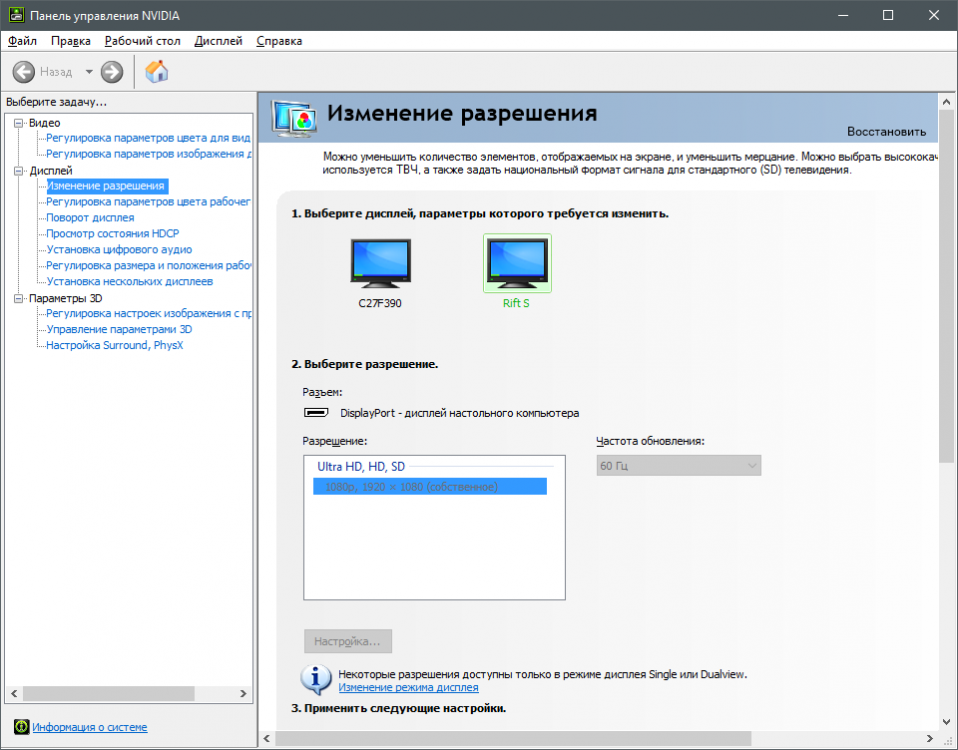Minimize the NVIDIA control panel window
The width and height of the screenshot is (958, 750).
[x=844, y=15]
